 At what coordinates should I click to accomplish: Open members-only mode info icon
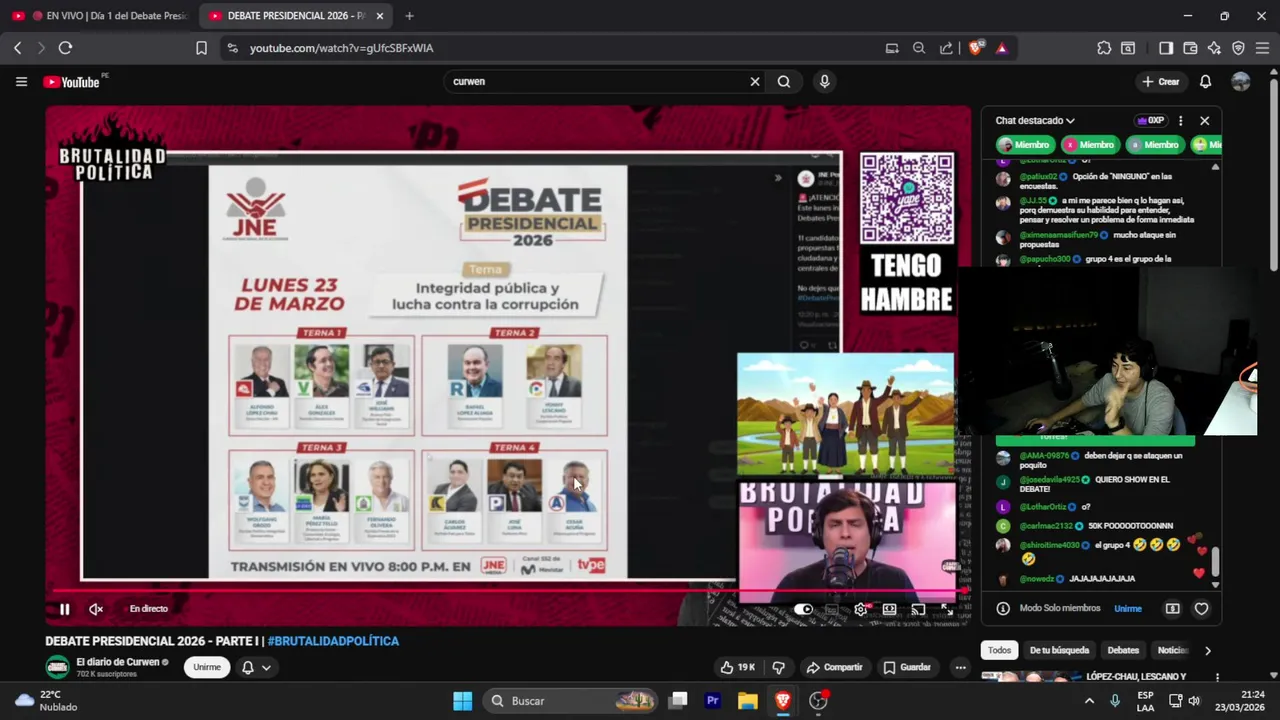tap(1003, 608)
